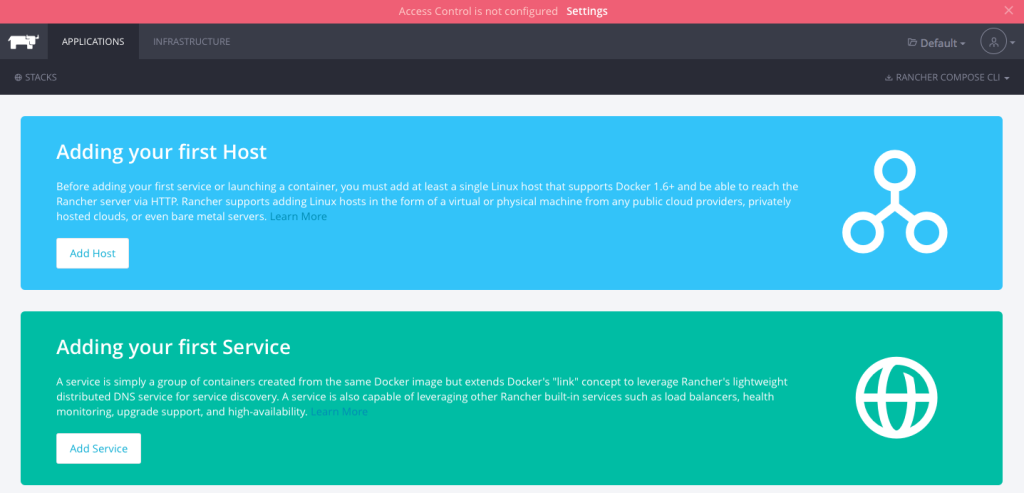
Task: Open the user avatar menu
Action: click(993, 42)
